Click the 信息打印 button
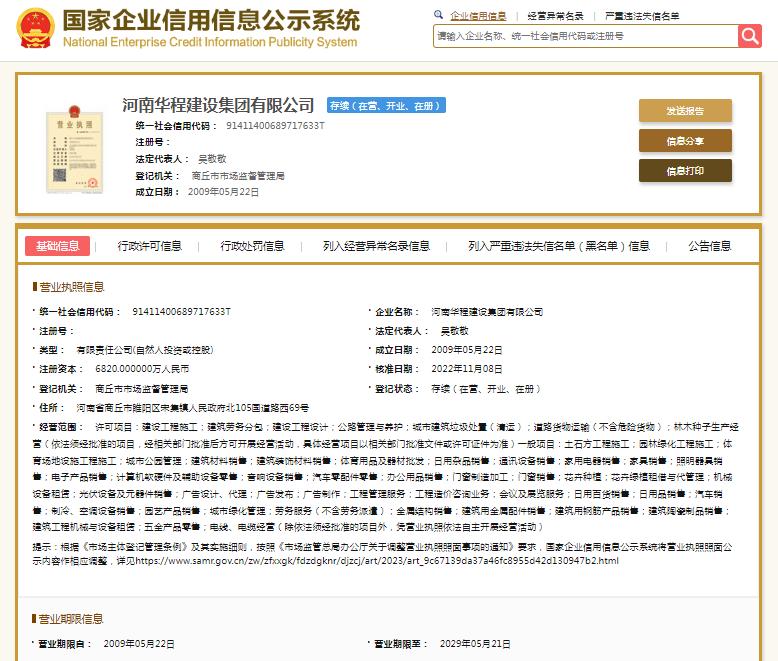 click(685, 171)
